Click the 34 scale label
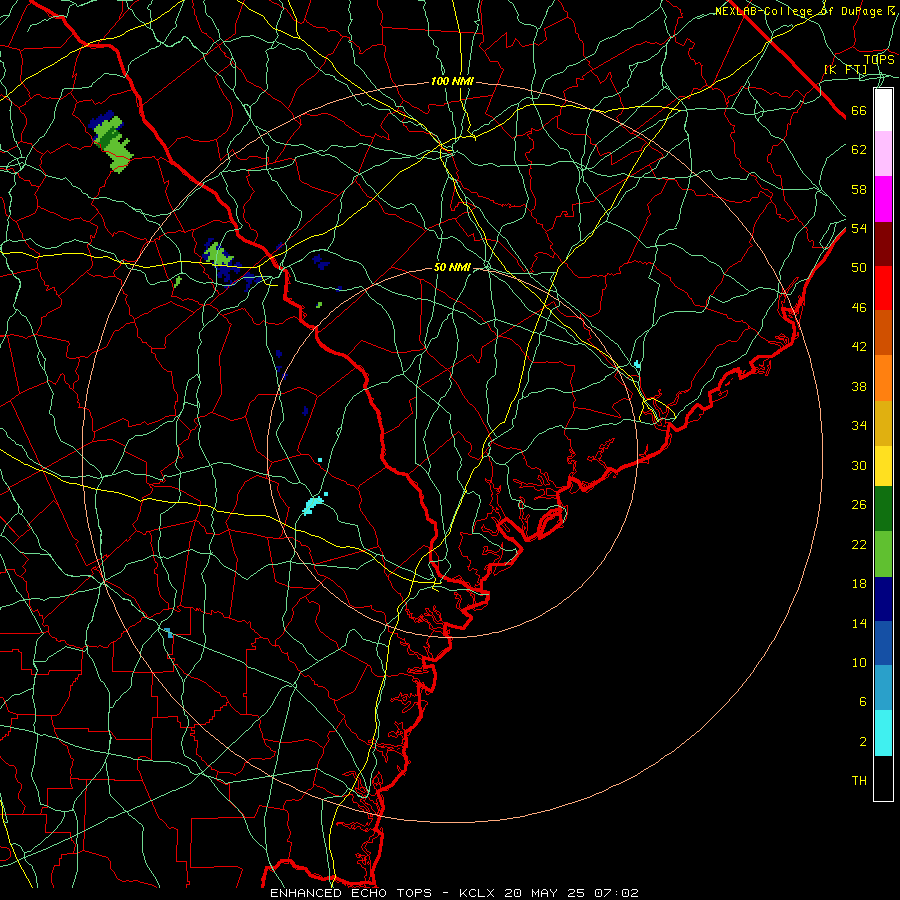The image size is (900, 900). (x=859, y=426)
